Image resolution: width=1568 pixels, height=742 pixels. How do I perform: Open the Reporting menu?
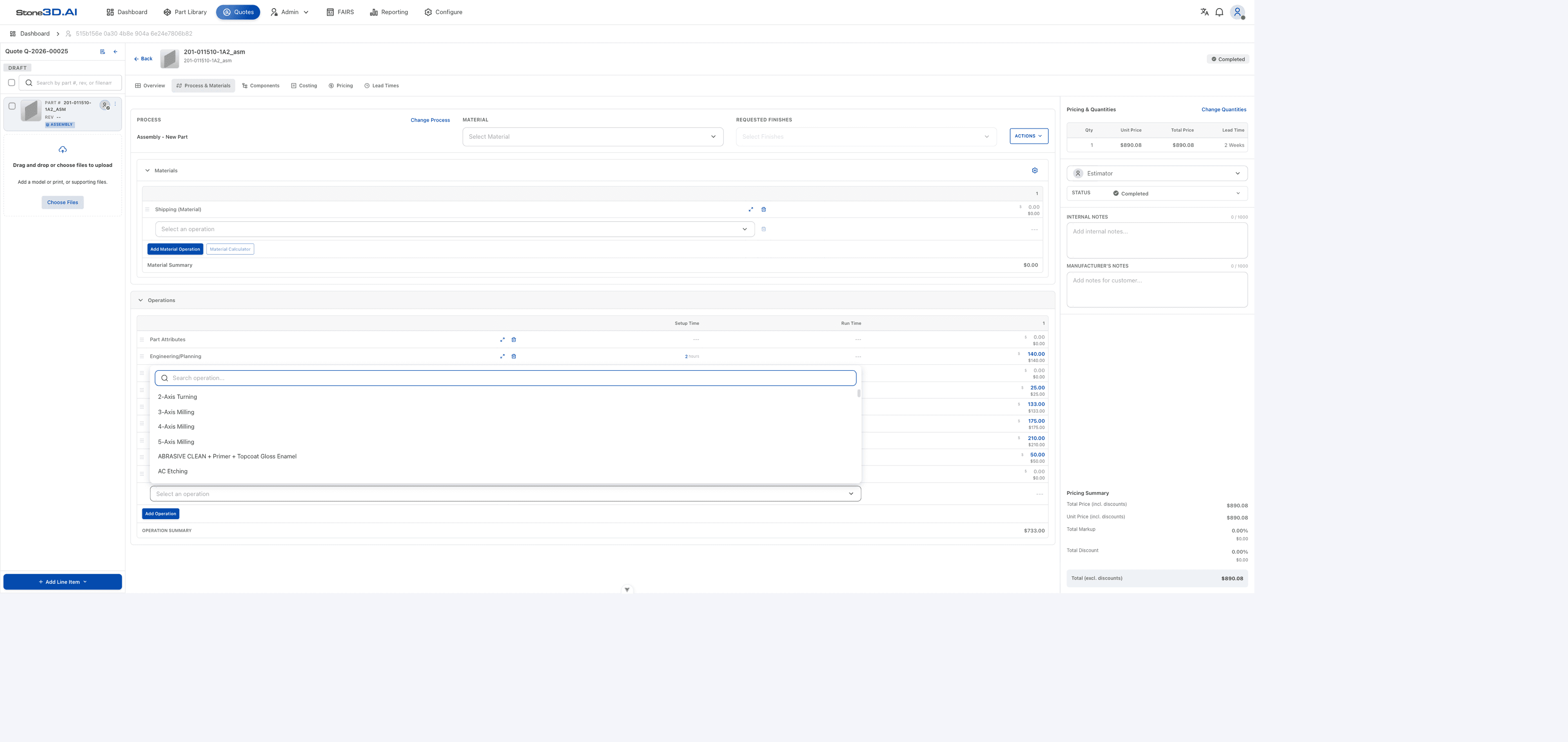[x=389, y=12]
